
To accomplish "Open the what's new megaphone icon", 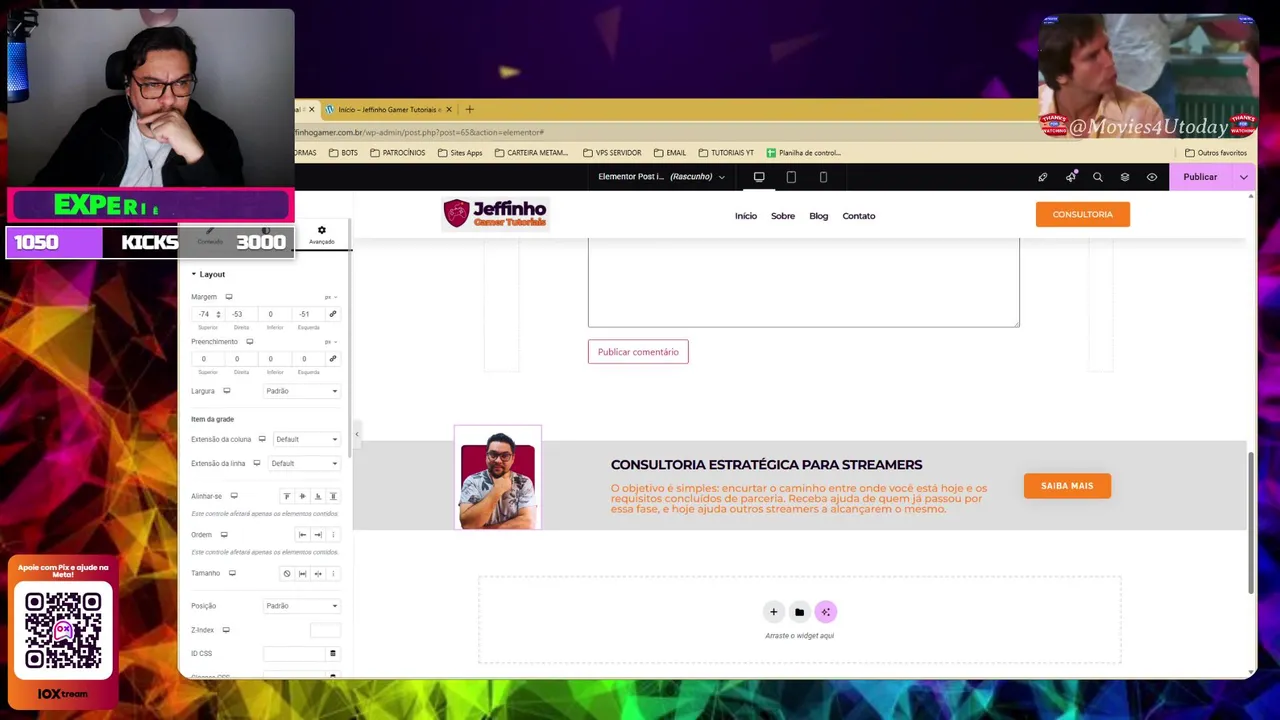I will coord(1070,177).
